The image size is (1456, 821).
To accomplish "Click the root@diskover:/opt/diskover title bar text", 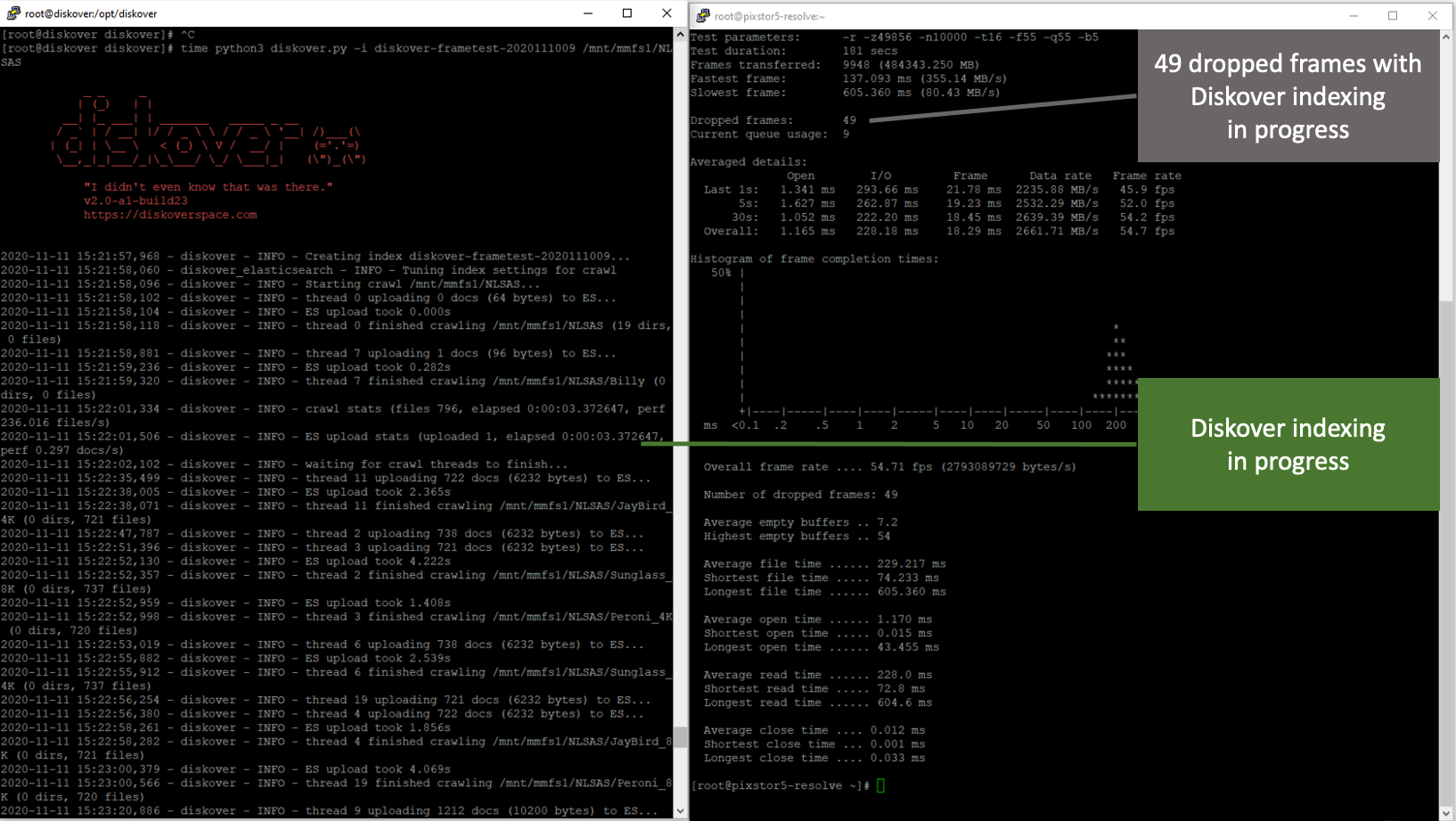I will pyautogui.click(x=91, y=13).
